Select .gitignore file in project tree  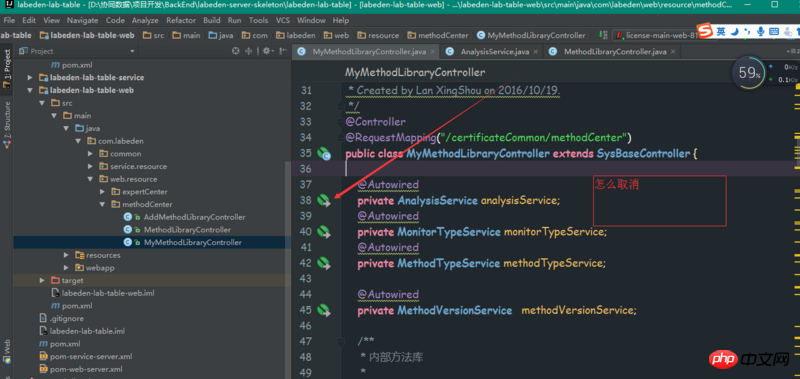66,318
